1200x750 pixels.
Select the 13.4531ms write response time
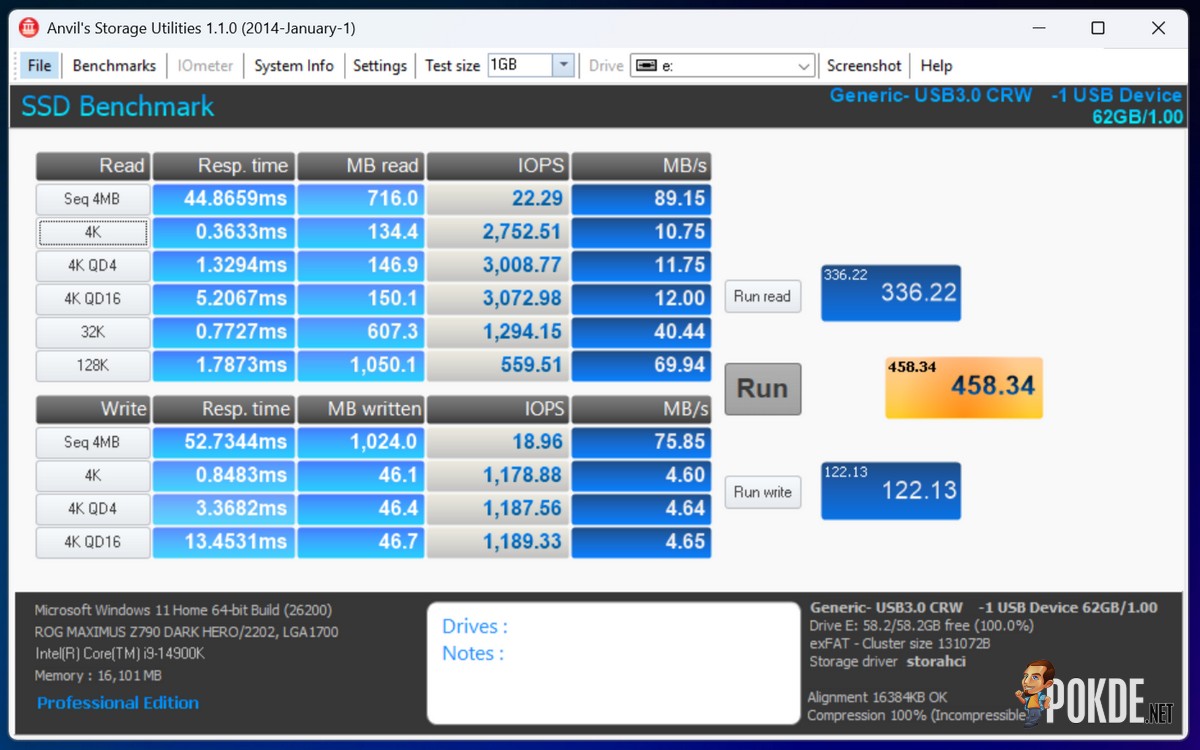[224, 542]
